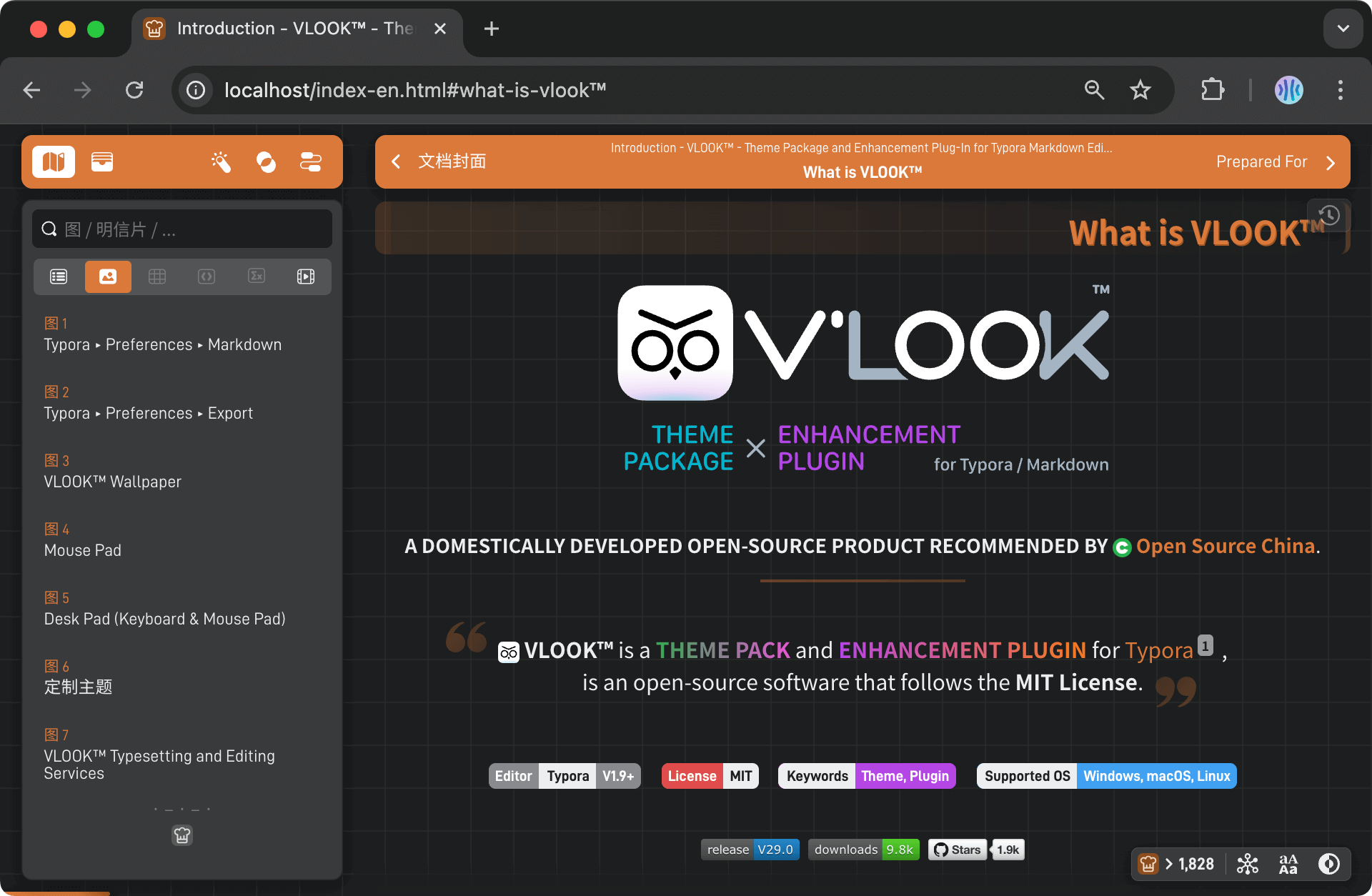The height and width of the screenshot is (896, 1372).
Task: Bookmark this page with star icon
Action: [1140, 90]
